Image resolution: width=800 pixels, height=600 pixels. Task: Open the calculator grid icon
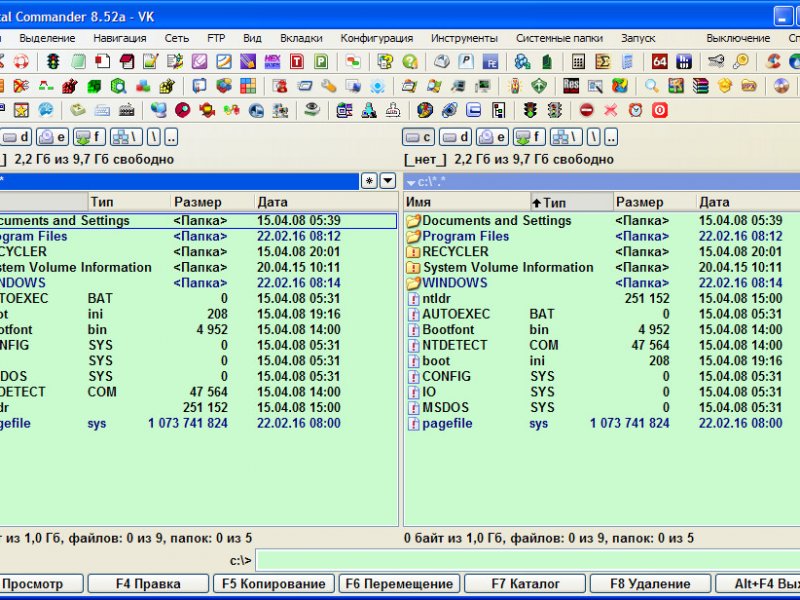[578, 62]
